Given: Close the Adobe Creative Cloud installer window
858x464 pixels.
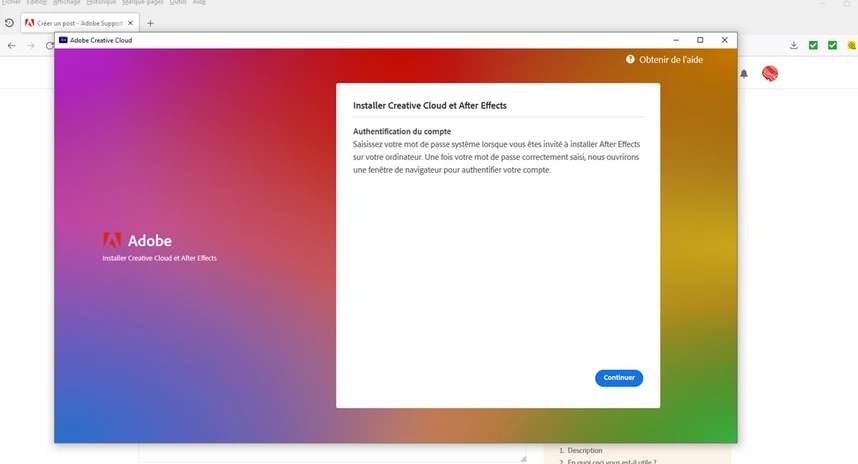Looking at the screenshot, I should (724, 40).
